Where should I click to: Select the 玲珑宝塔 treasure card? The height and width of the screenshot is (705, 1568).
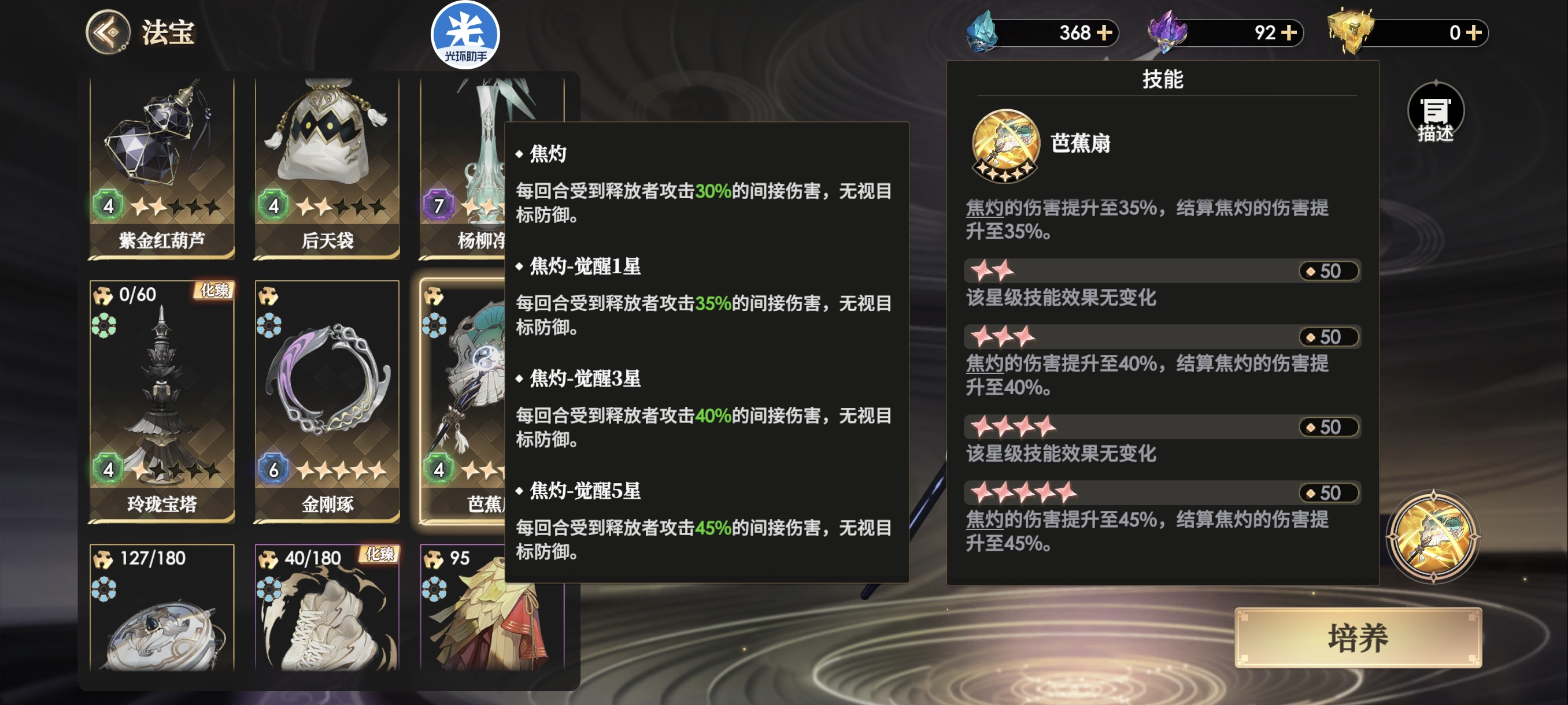162,401
